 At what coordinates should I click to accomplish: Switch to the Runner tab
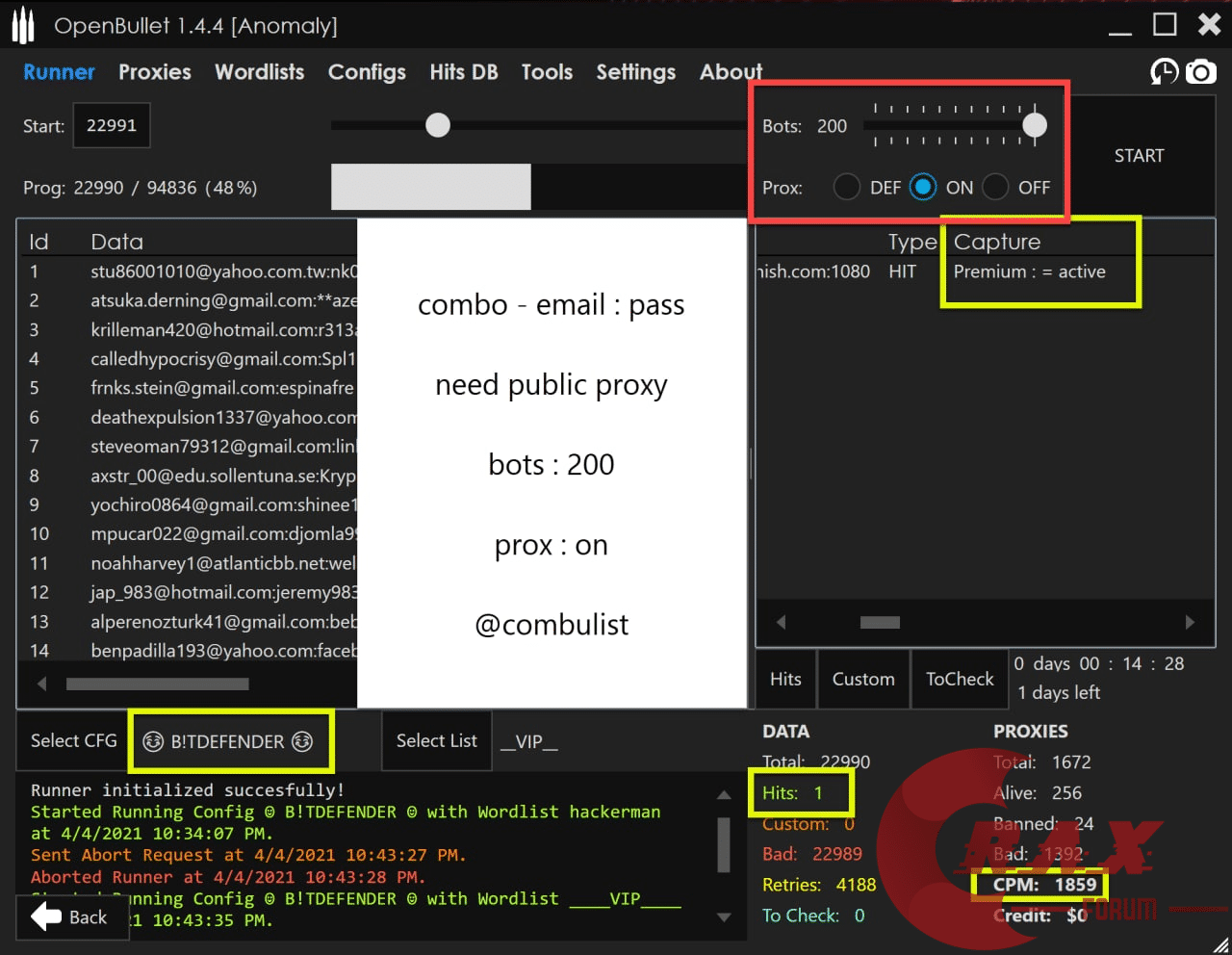coord(59,72)
